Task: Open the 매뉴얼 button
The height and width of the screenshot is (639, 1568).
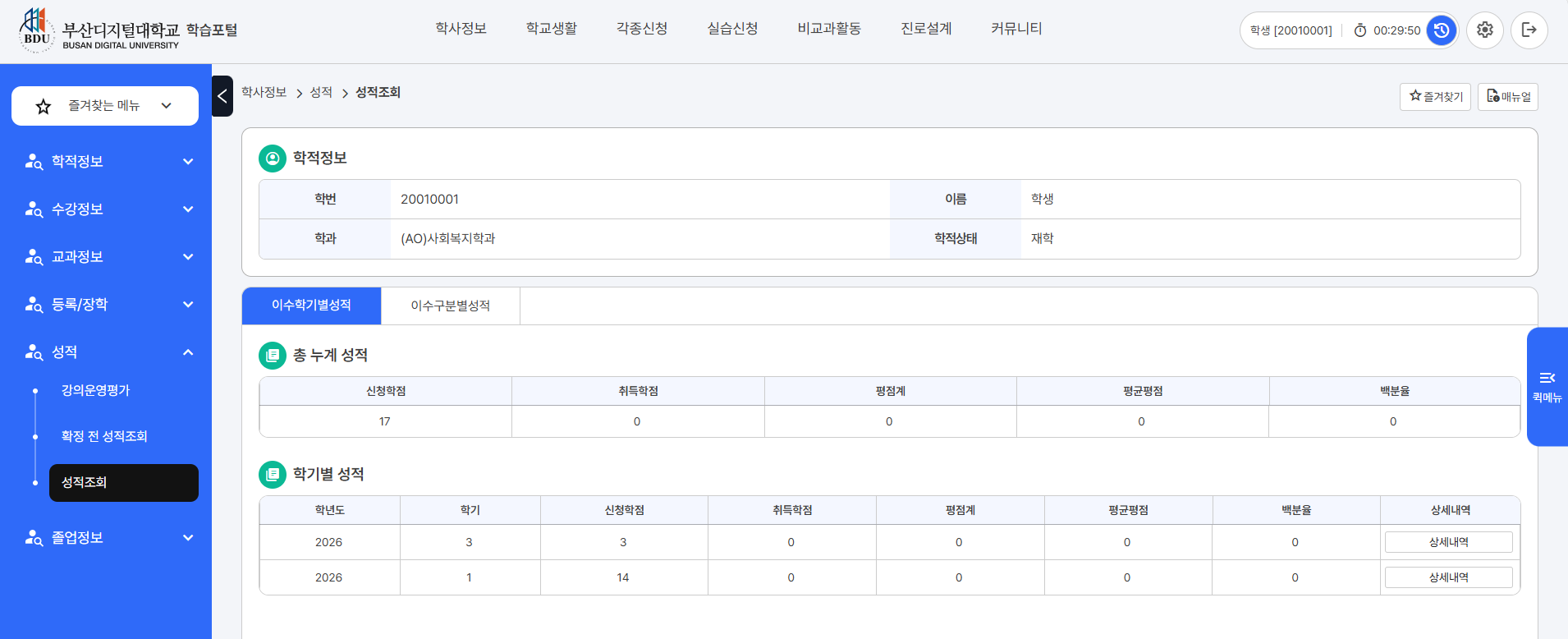Action: (x=1508, y=97)
